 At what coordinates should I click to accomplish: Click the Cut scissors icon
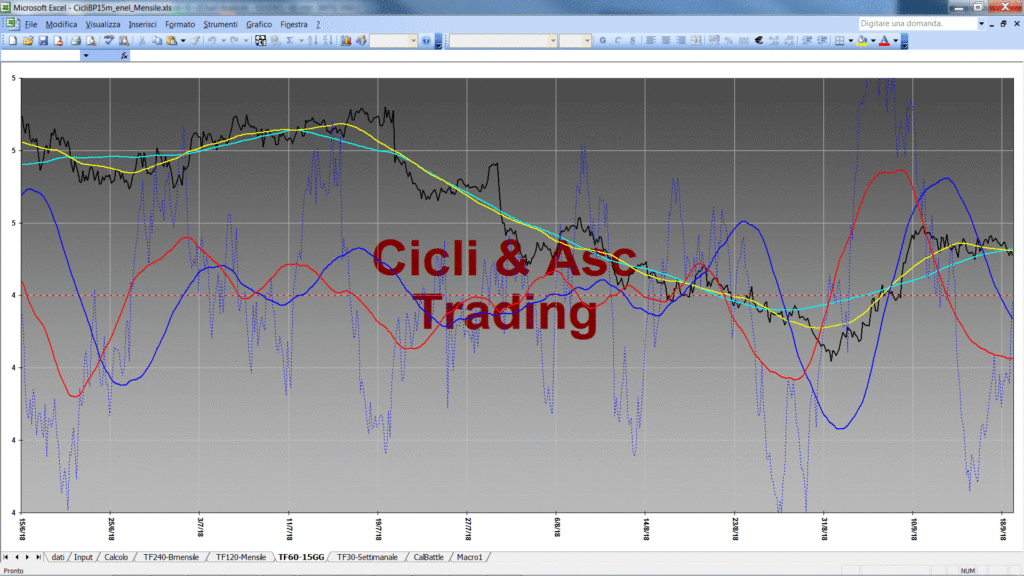coord(141,40)
